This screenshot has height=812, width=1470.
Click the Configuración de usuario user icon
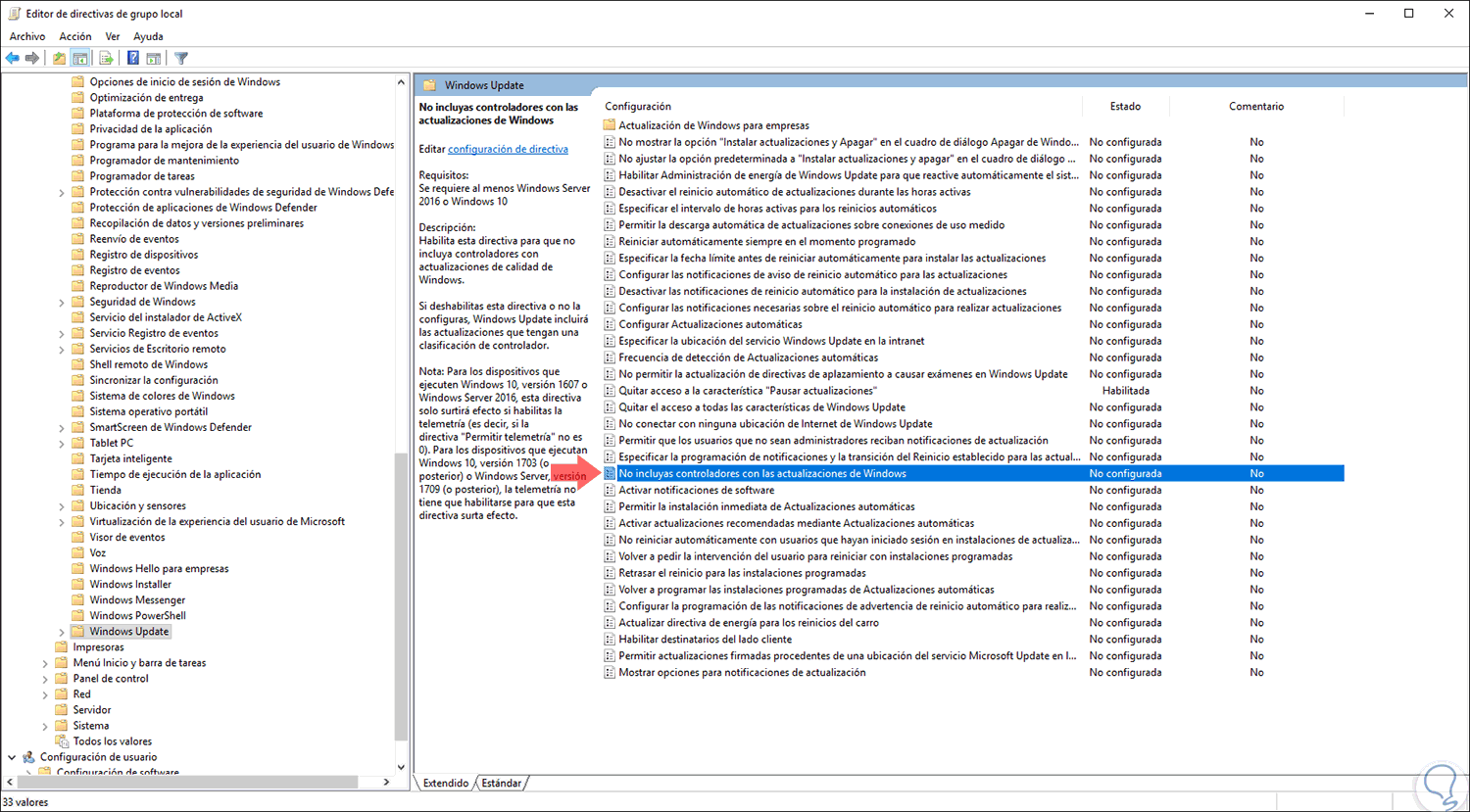[x=28, y=757]
